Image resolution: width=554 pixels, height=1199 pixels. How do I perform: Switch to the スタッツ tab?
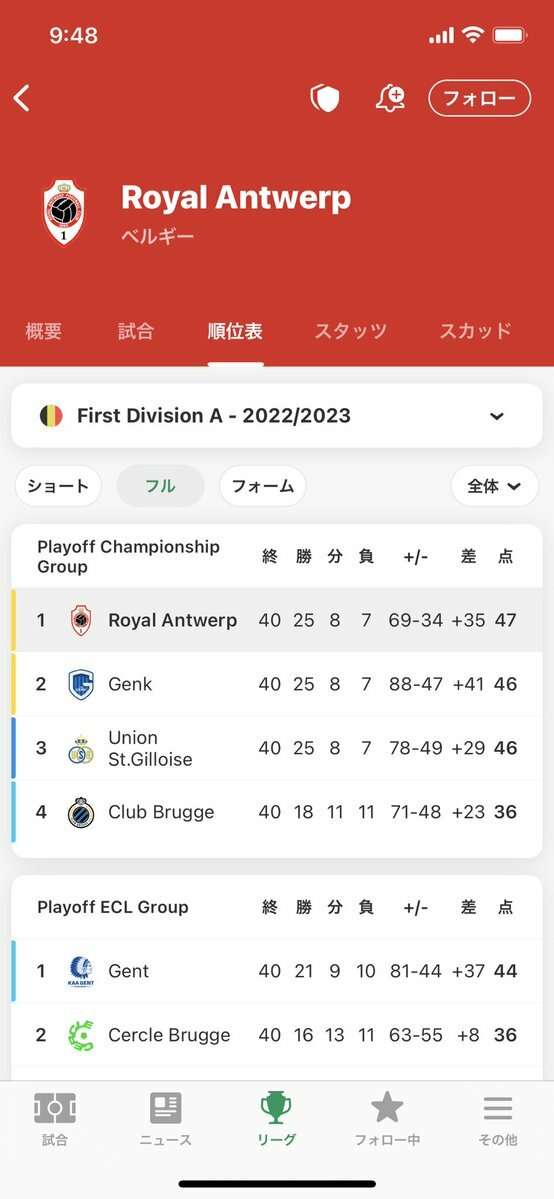pyautogui.click(x=350, y=331)
